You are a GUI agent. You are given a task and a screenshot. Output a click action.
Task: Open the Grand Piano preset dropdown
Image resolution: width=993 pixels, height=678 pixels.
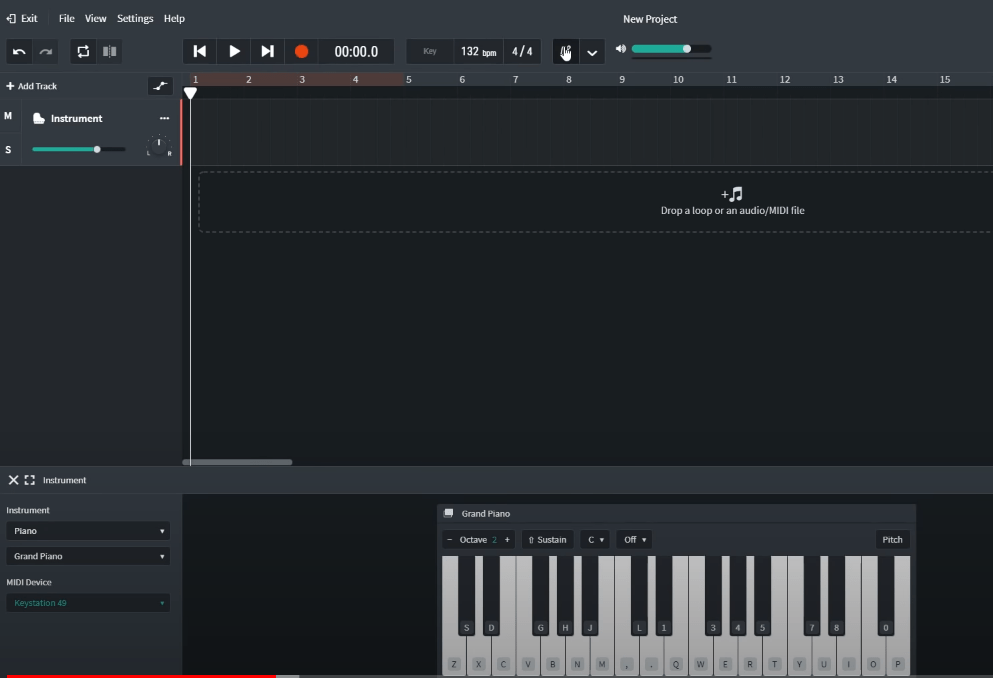point(88,556)
